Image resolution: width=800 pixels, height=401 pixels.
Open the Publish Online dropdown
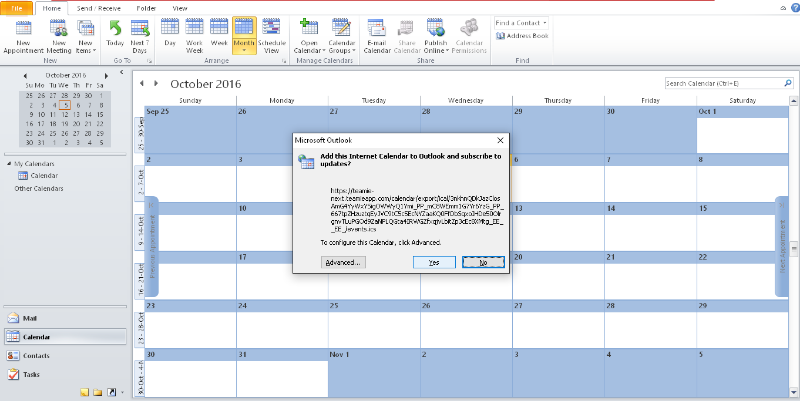tap(436, 36)
